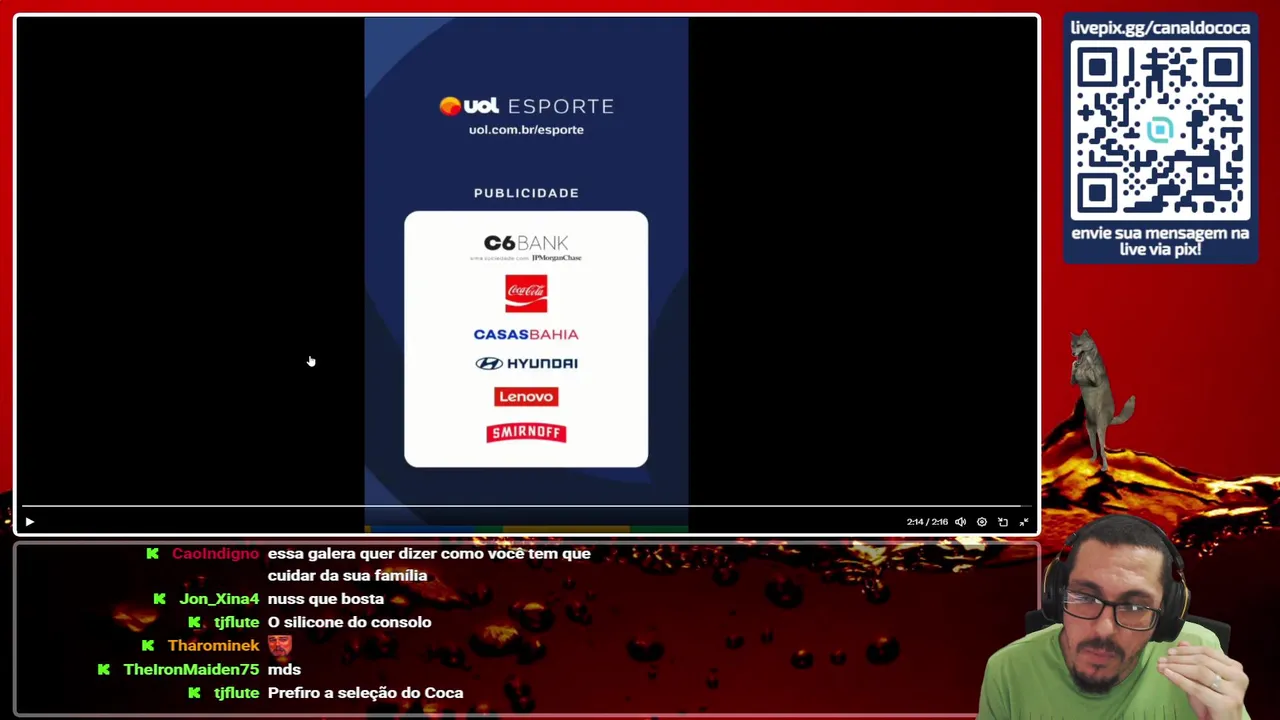Click the 2:14 / 2:16 time display
Screen dimensions: 1280x720
point(927,522)
